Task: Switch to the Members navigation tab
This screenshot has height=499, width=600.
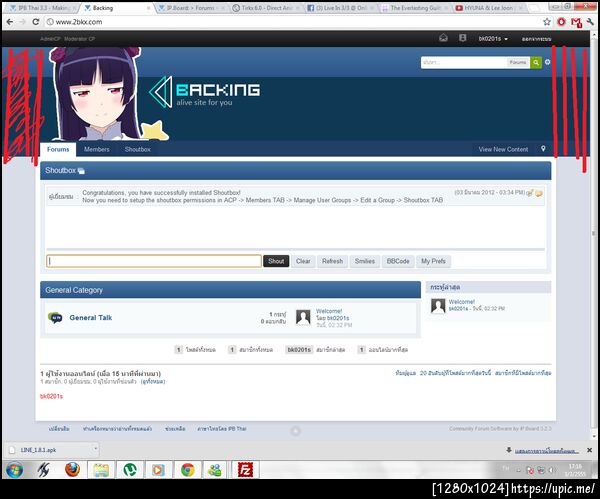Action: pyautogui.click(x=96, y=149)
